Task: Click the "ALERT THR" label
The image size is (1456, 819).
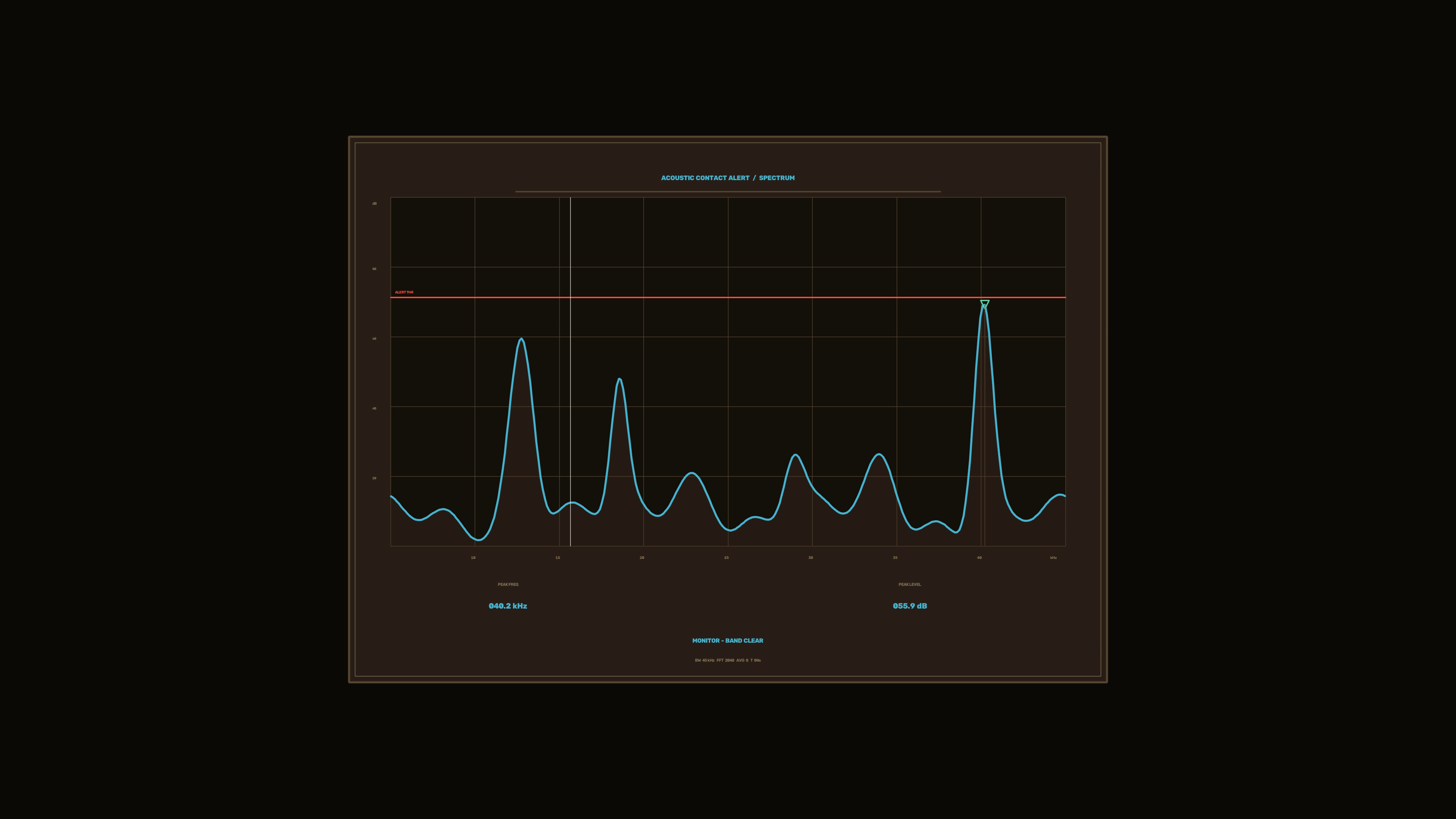Action: point(404,292)
